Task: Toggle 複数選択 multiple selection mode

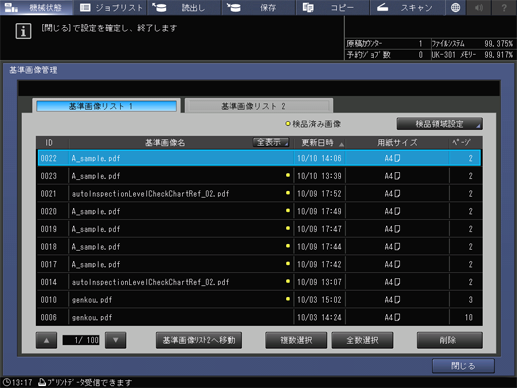Action: click(x=296, y=340)
